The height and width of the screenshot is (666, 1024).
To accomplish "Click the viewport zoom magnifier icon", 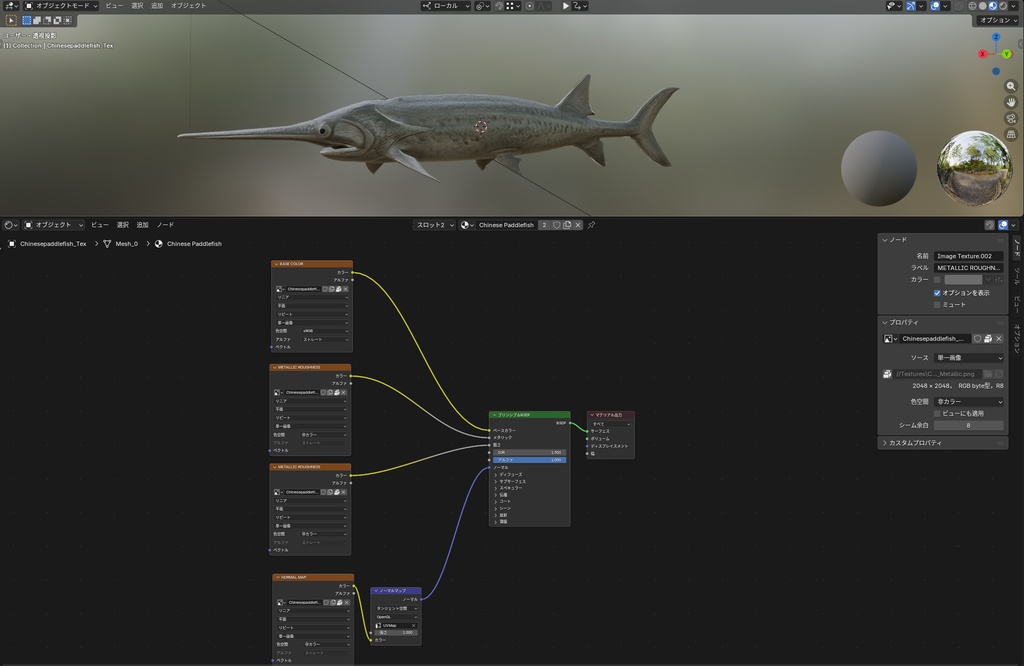I will coord(1011,86).
